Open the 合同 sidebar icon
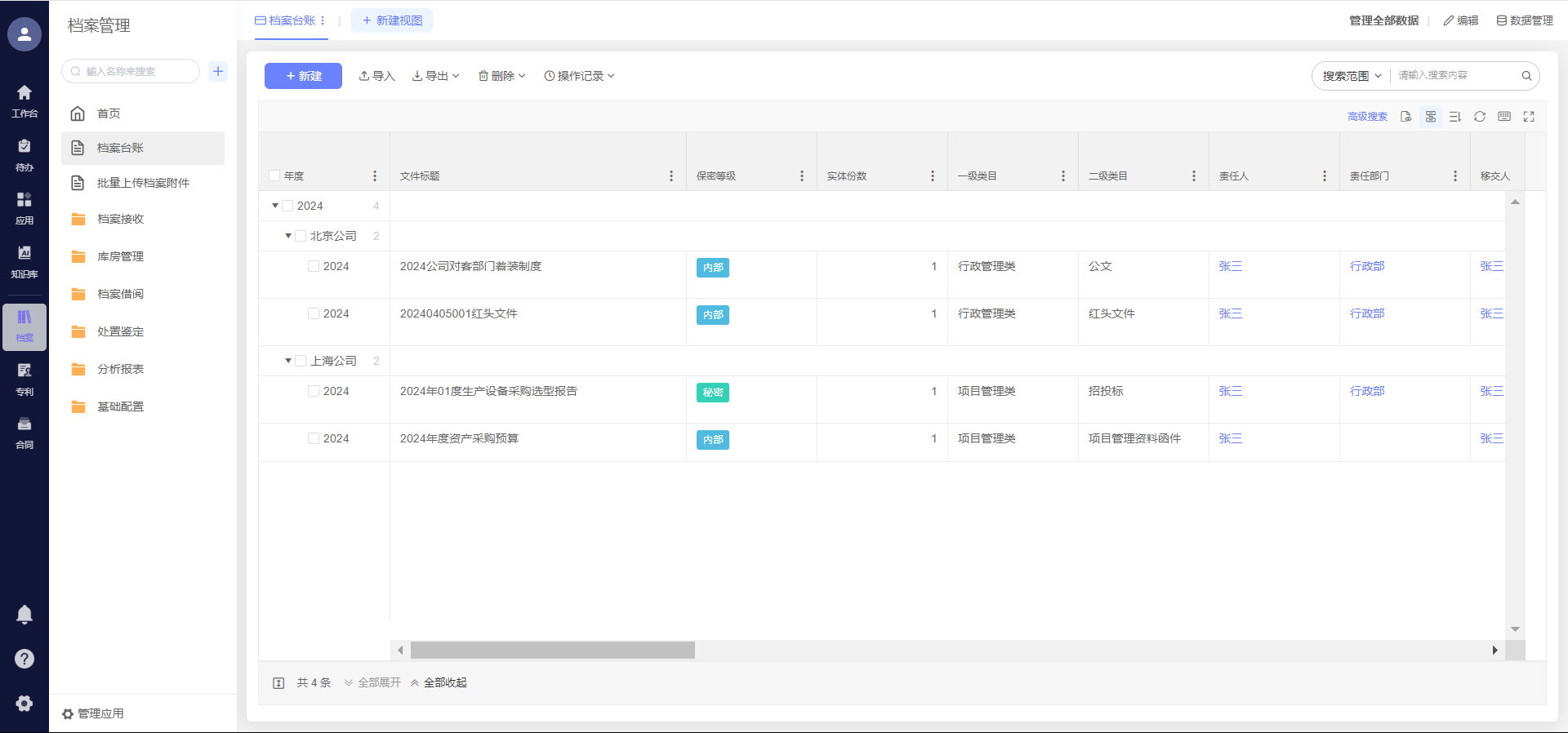Image resolution: width=1568 pixels, height=733 pixels. click(24, 432)
